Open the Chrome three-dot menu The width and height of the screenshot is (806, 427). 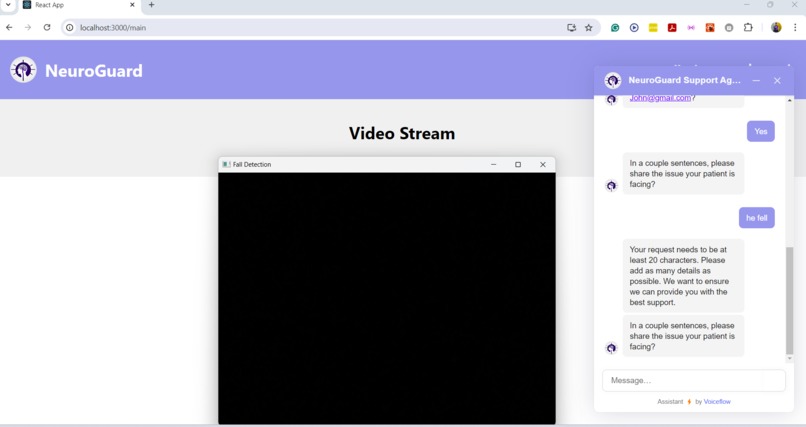pyautogui.click(x=795, y=28)
